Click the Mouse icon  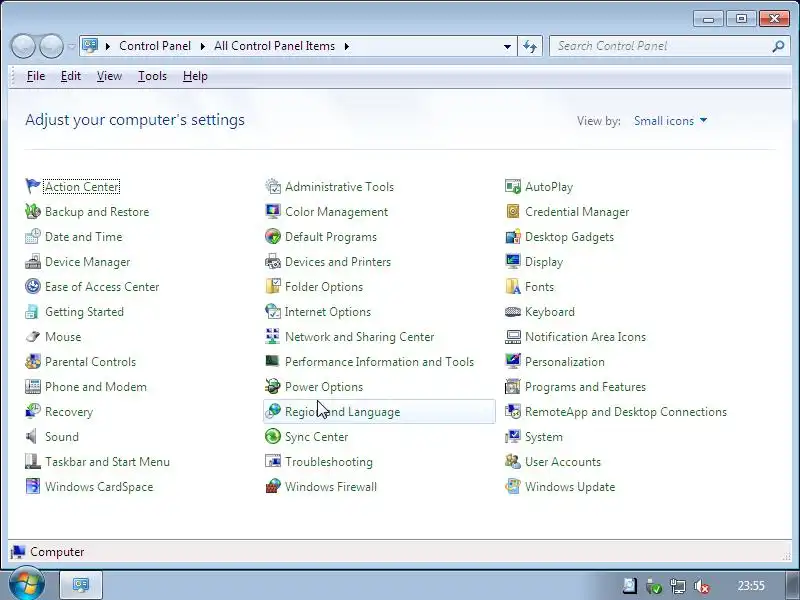click(33, 336)
